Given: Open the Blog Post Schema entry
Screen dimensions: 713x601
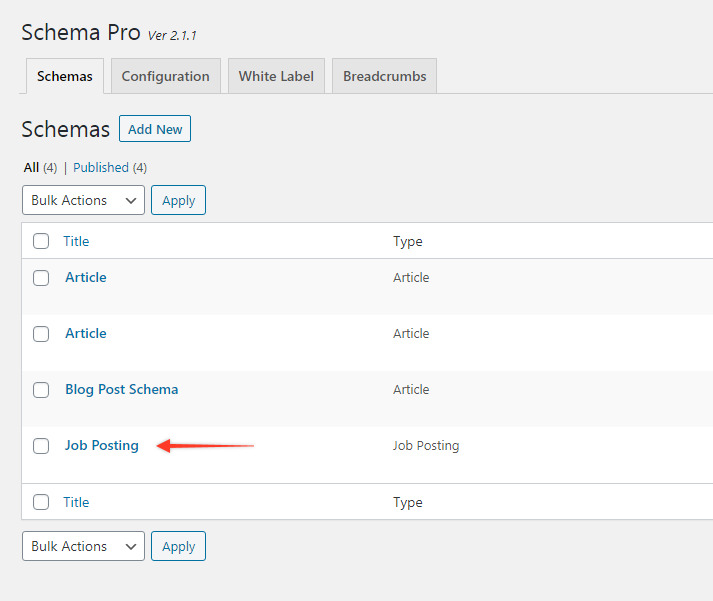Looking at the screenshot, I should (121, 389).
